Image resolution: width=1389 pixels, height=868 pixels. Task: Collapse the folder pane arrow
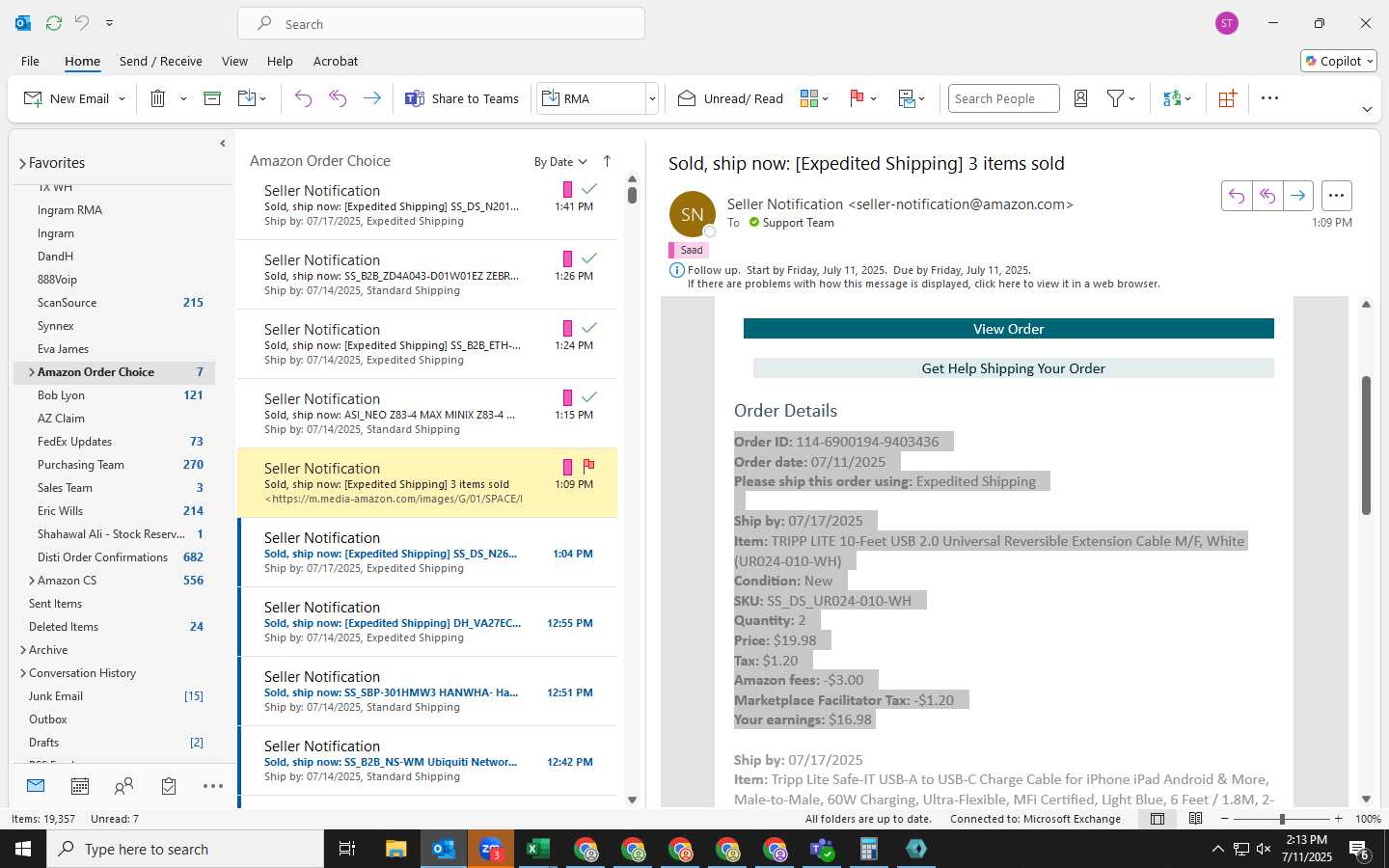pyautogui.click(x=223, y=144)
